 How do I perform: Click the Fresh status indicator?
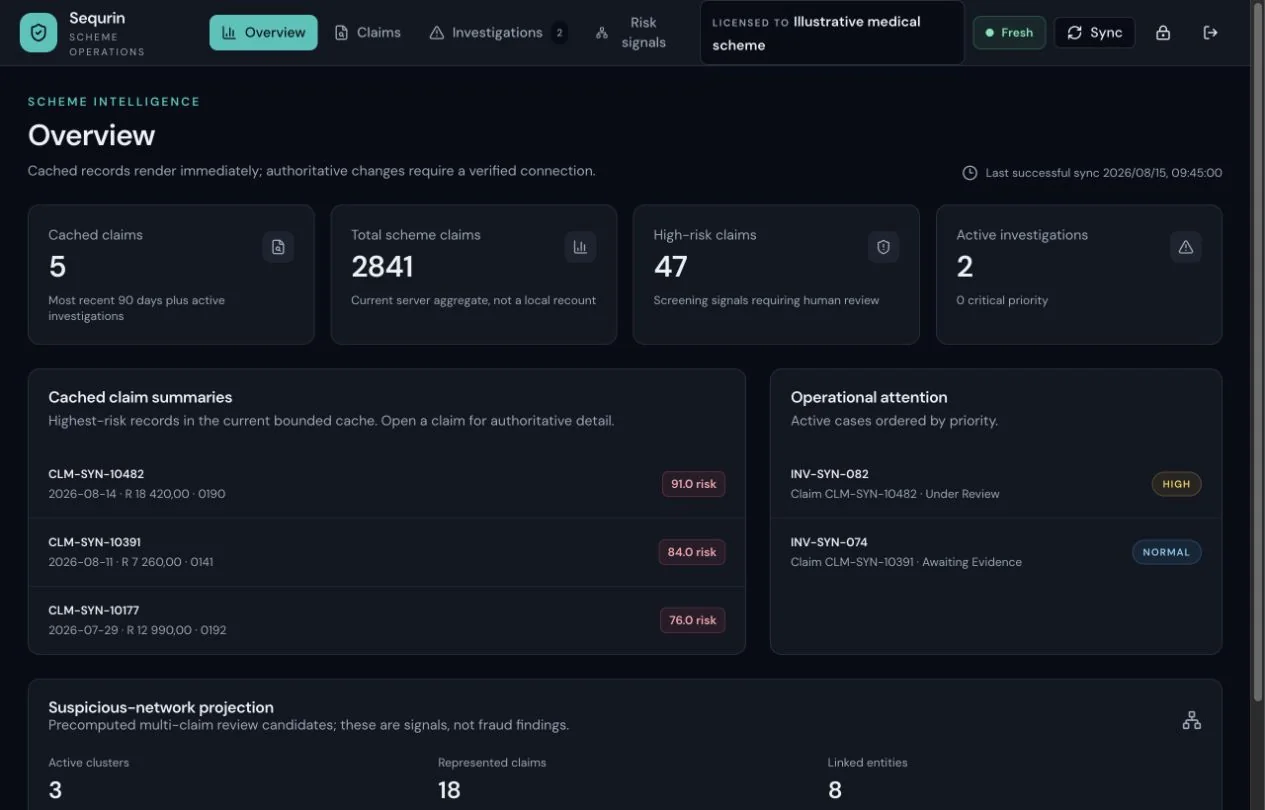[x=1009, y=33]
